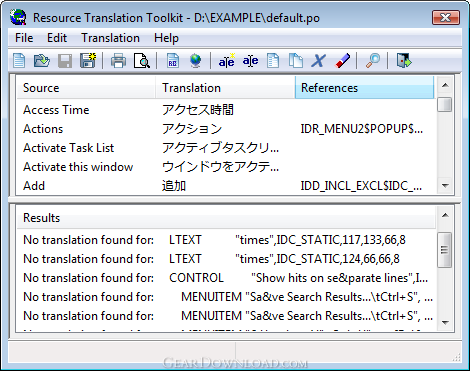Click the blue X delete icon
Screen dimensions: 470x371
[319, 61]
